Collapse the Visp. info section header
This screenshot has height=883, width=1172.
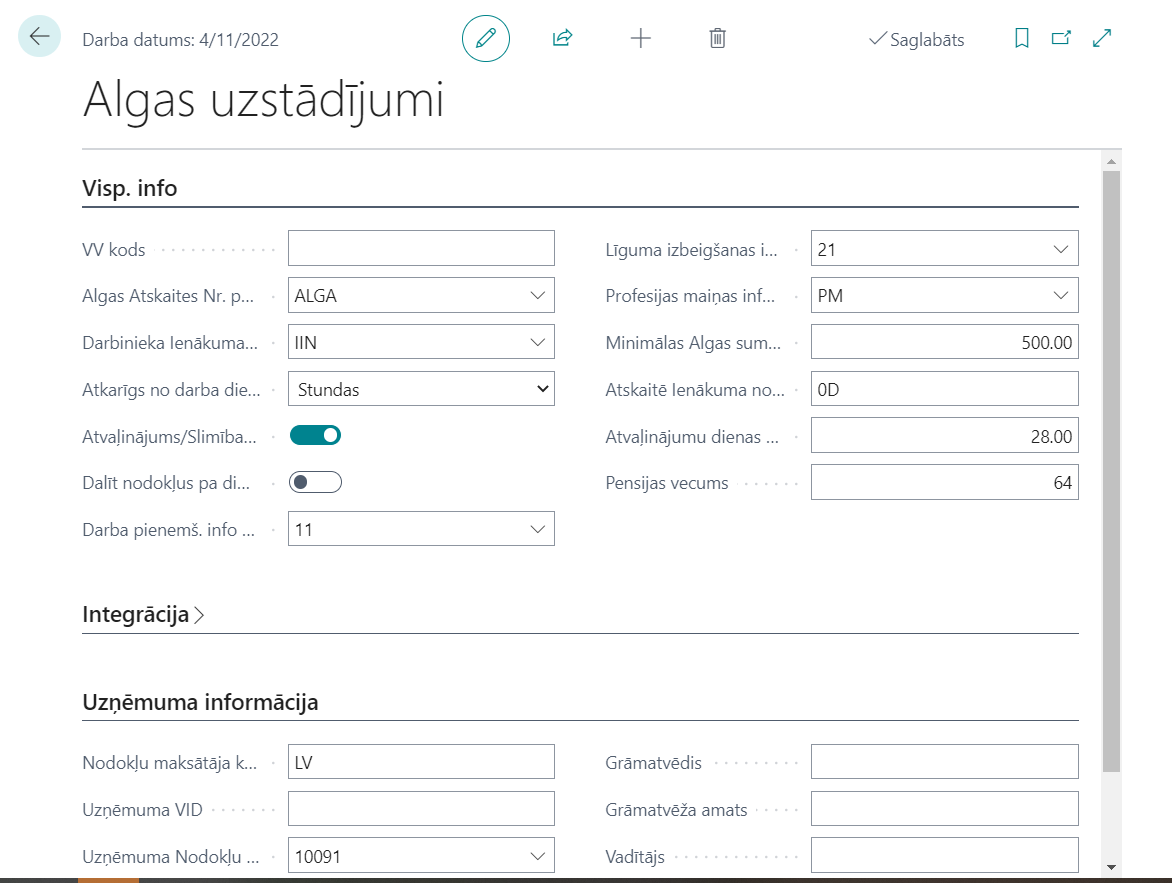[130, 188]
